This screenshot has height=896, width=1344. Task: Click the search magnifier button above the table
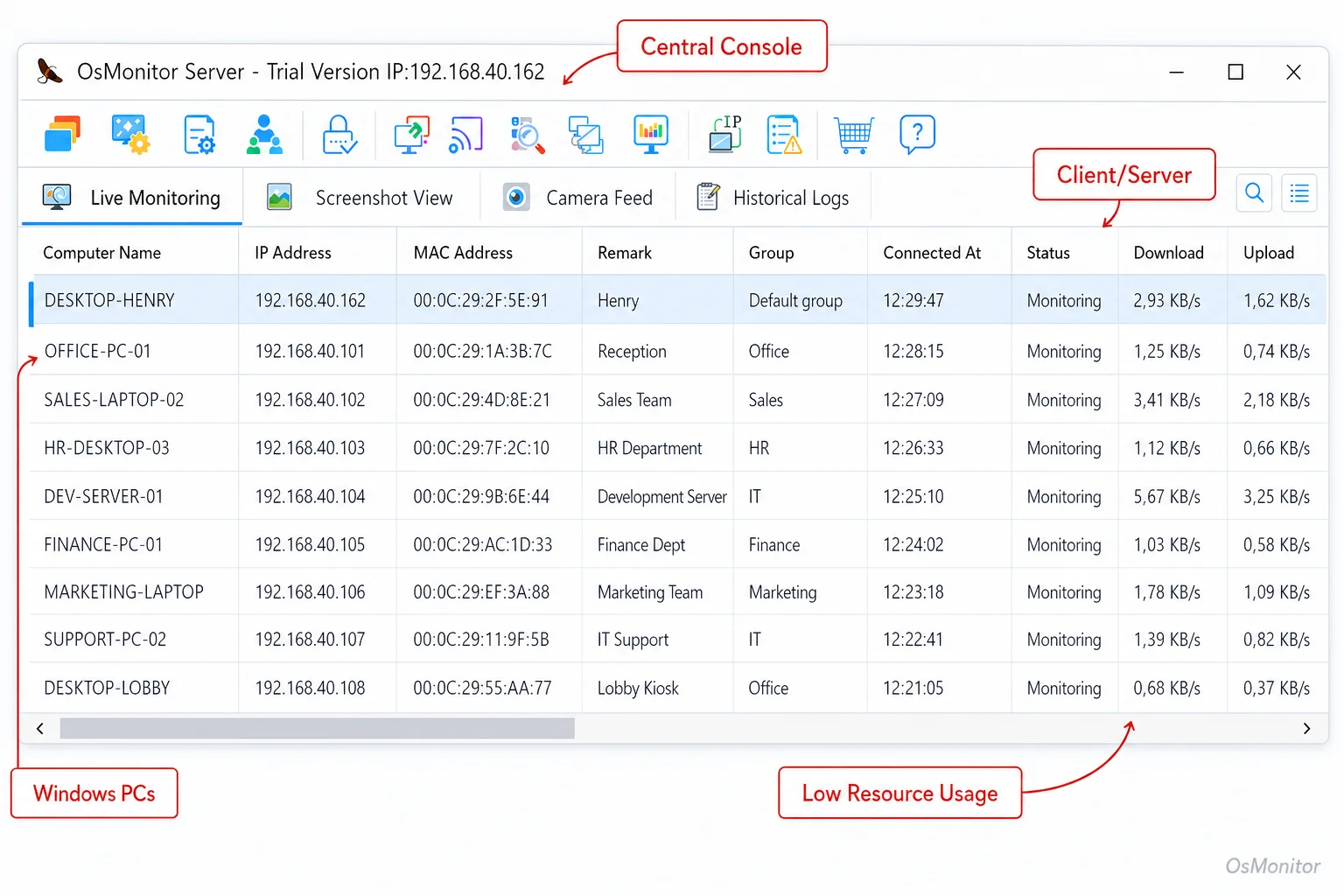click(1254, 192)
